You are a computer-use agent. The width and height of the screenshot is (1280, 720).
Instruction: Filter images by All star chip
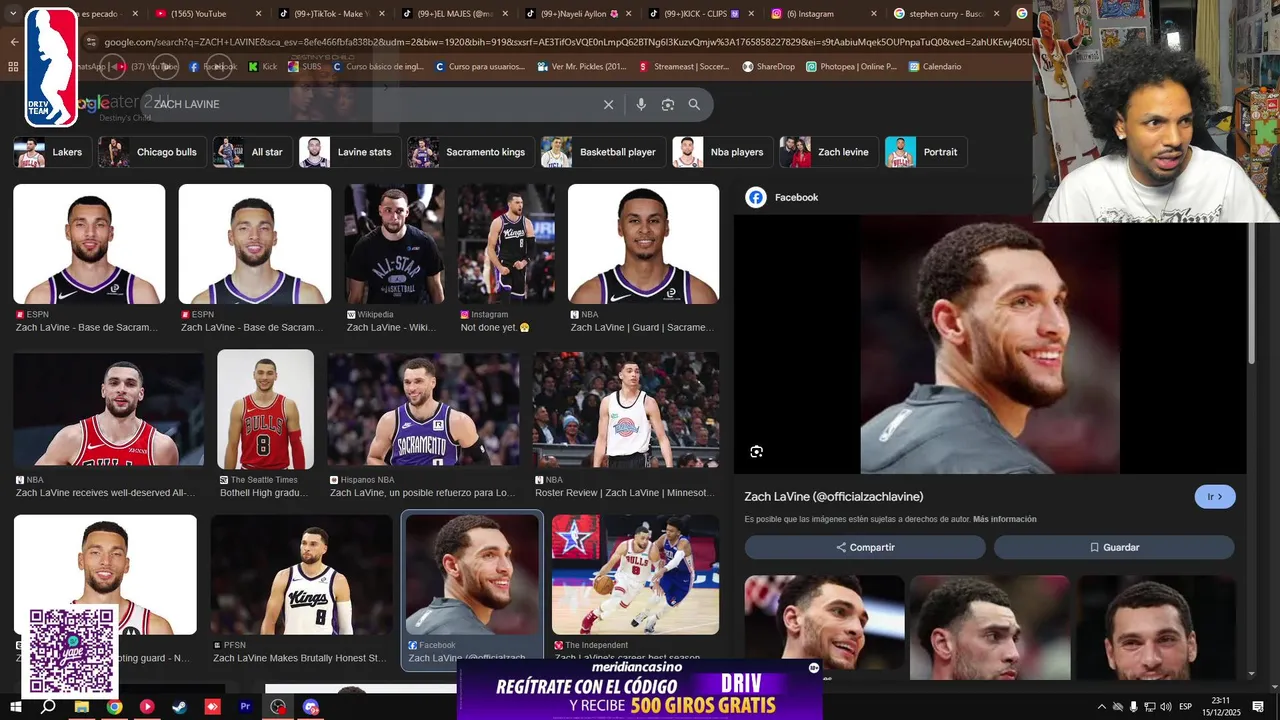253,152
